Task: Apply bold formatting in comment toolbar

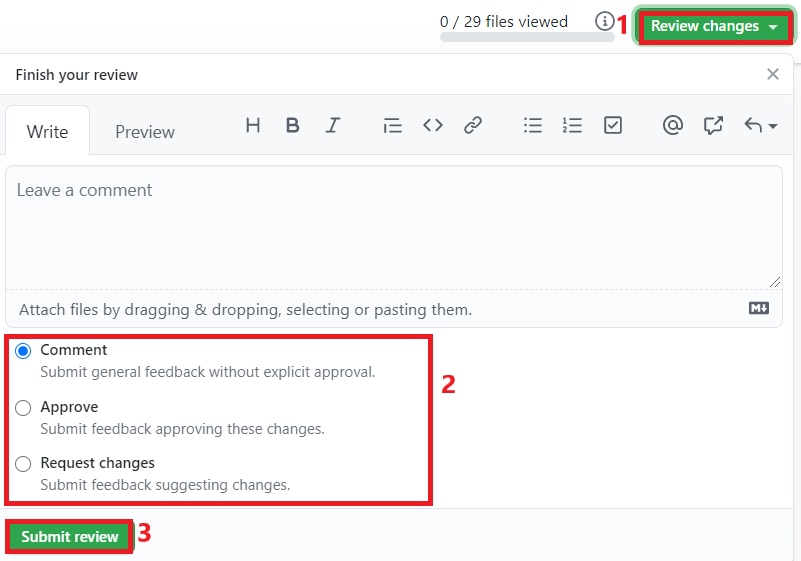Action: click(x=292, y=125)
